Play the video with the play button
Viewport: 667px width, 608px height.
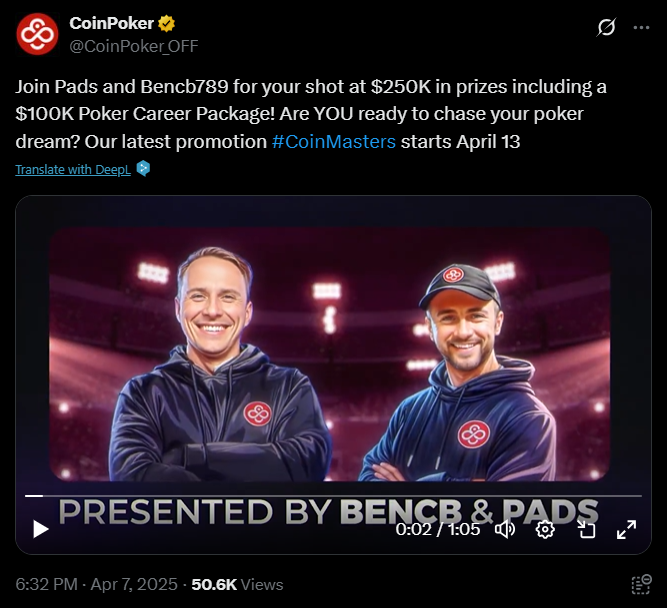(x=40, y=529)
